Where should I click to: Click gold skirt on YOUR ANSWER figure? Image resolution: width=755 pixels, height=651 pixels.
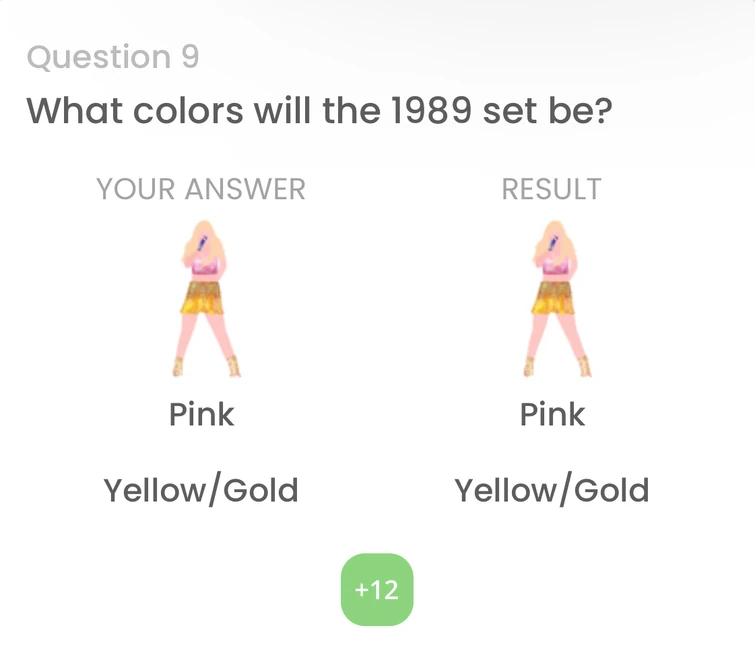tap(203, 297)
